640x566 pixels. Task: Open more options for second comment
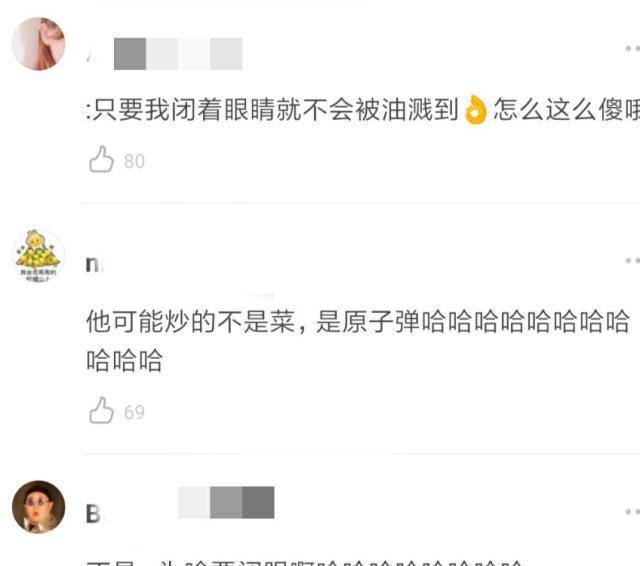tap(632, 260)
